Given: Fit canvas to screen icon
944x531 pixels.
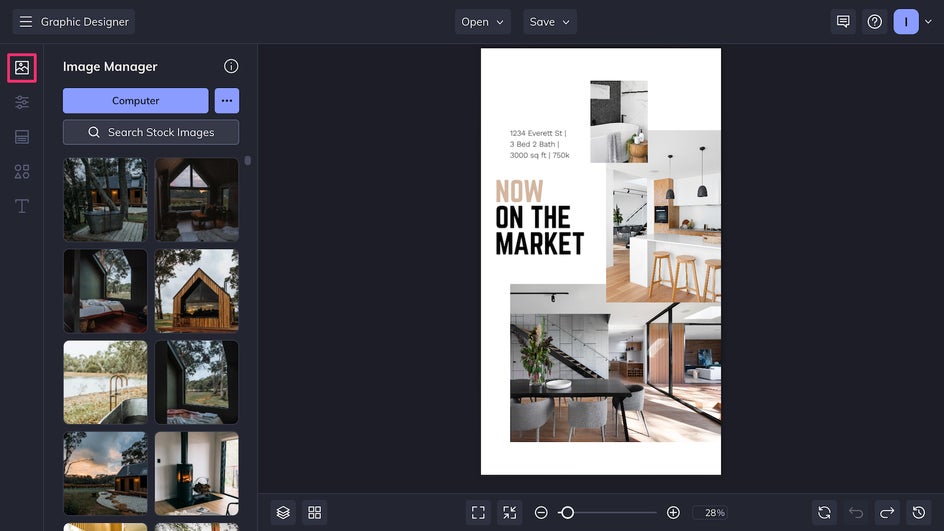Looking at the screenshot, I should (478, 512).
